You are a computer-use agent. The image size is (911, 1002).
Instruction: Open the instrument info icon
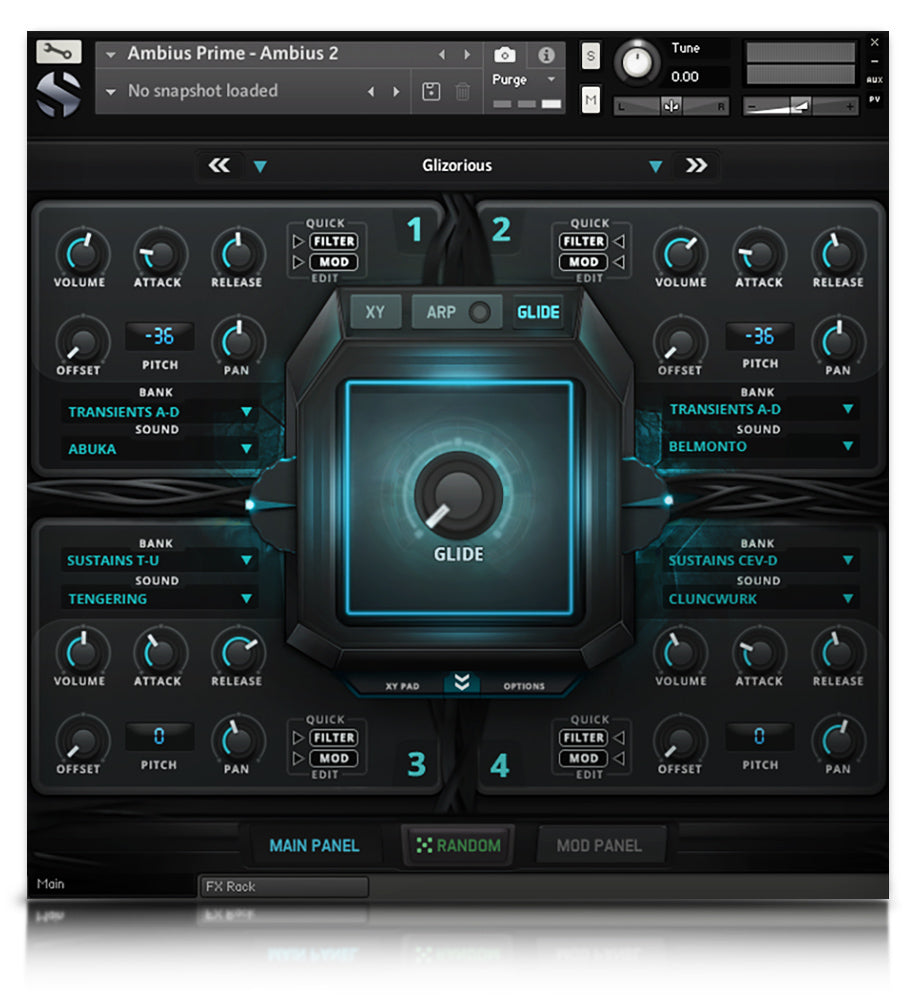(x=546, y=55)
